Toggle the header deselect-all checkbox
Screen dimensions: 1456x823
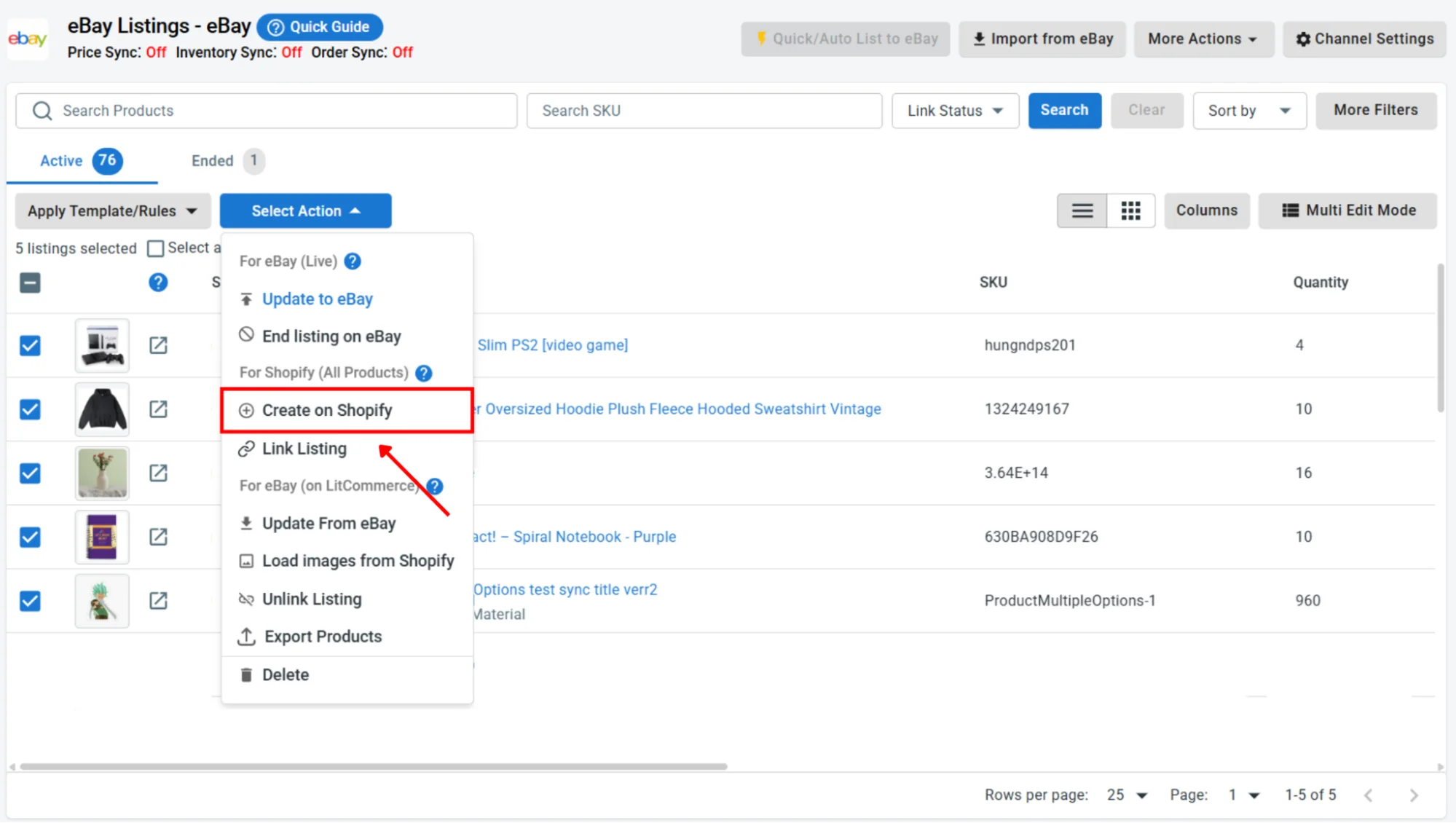(x=30, y=283)
